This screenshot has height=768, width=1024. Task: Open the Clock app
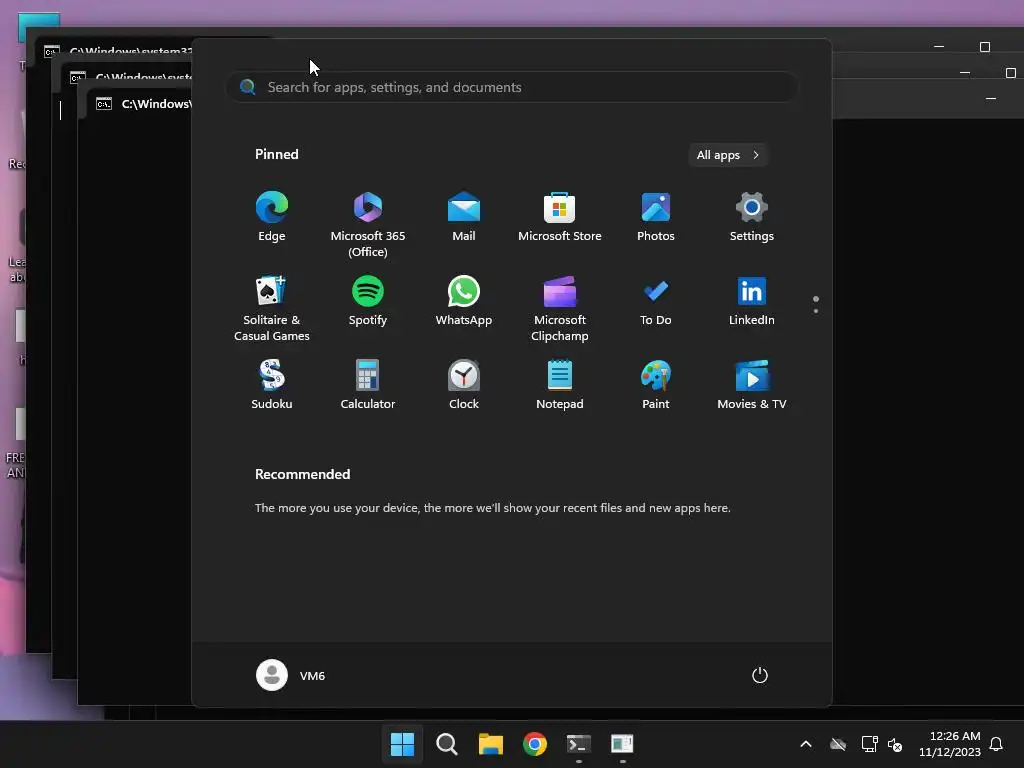point(464,385)
